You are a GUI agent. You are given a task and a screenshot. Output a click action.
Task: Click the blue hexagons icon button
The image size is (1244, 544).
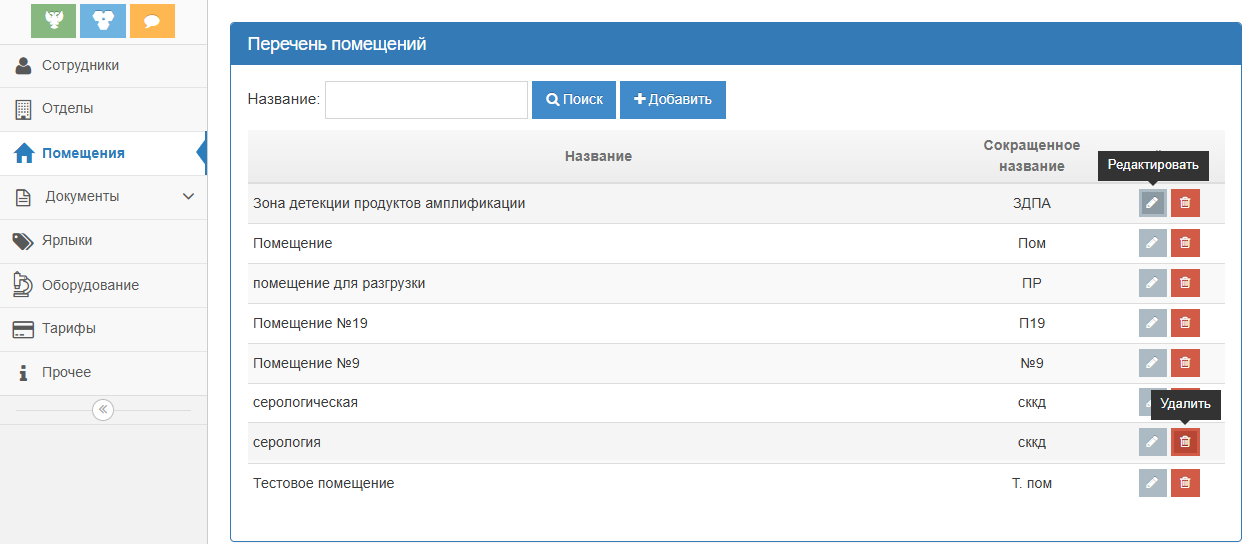click(103, 21)
